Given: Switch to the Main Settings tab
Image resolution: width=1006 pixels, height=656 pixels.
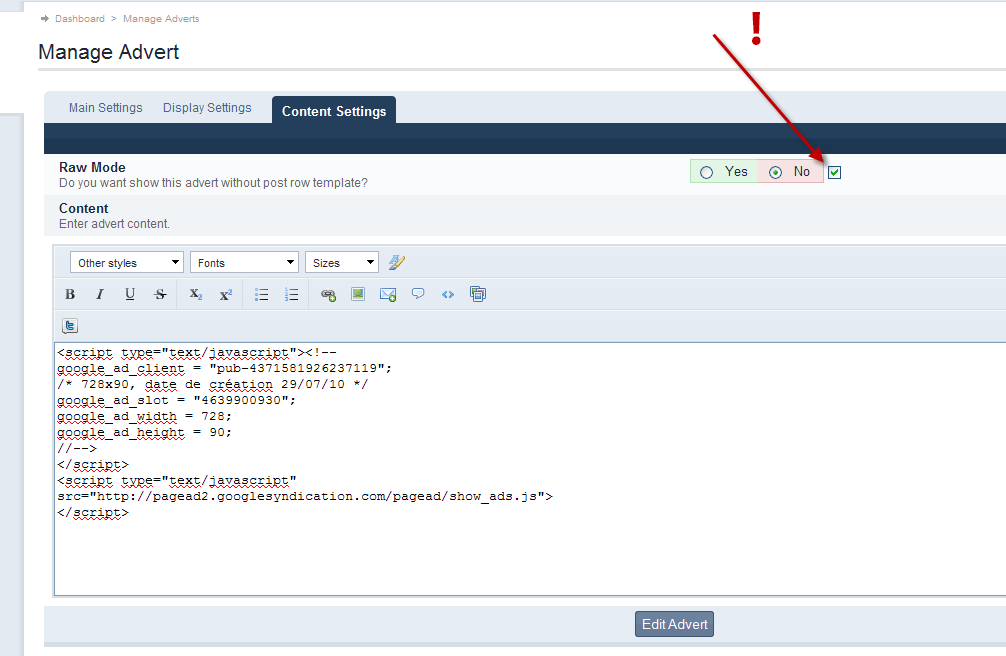Looking at the screenshot, I should pyautogui.click(x=106, y=108).
